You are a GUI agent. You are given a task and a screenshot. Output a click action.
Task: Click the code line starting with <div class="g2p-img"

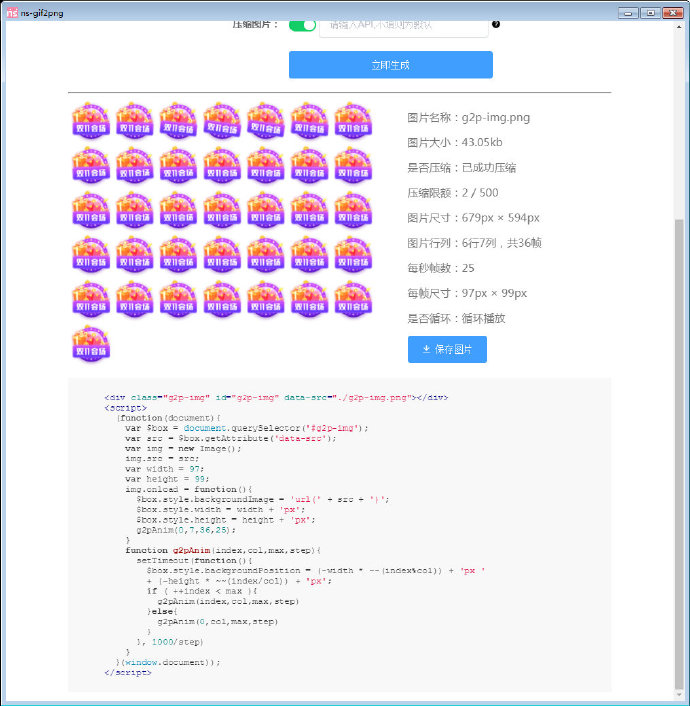(x=276, y=398)
